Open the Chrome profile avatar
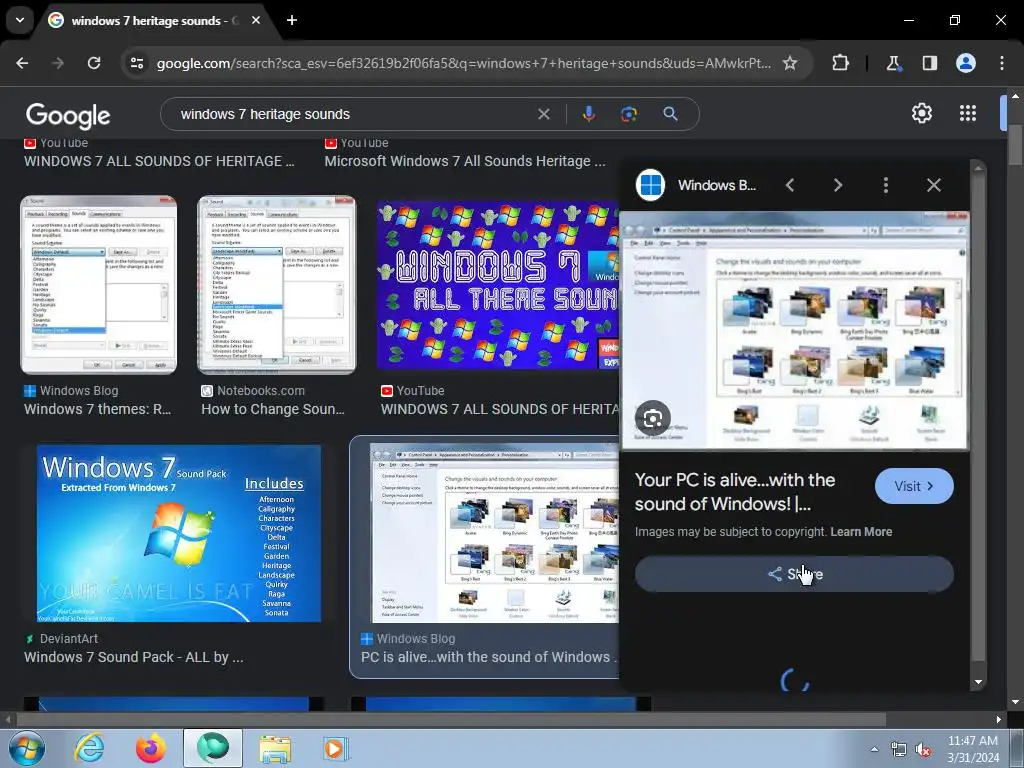This screenshot has width=1024, height=768. 966,63
